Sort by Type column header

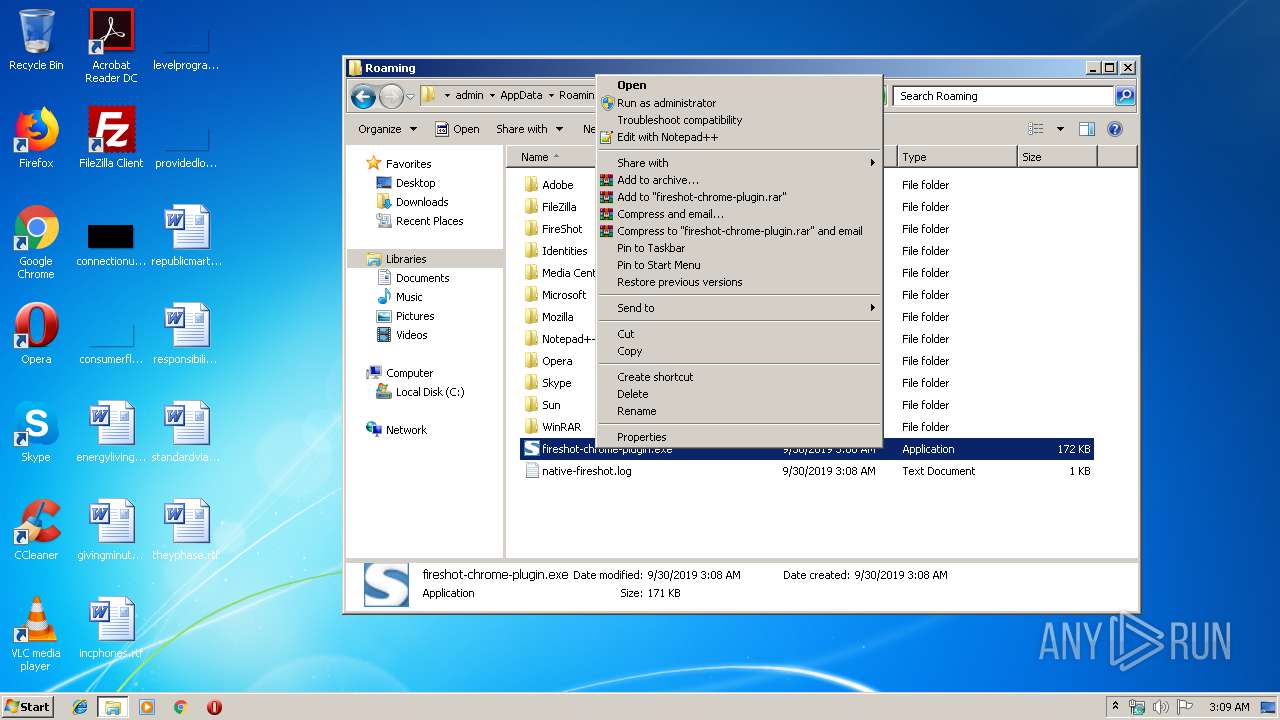(956, 157)
